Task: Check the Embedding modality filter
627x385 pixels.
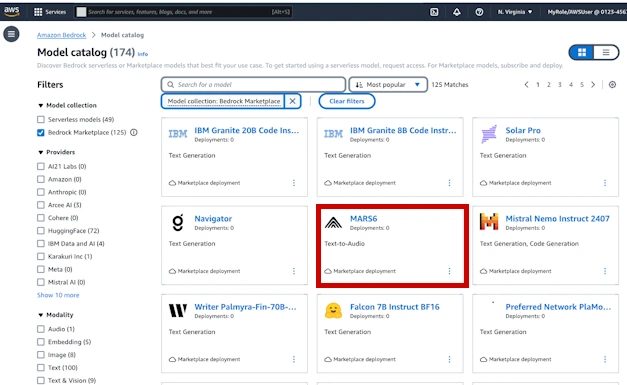Action: (41, 342)
